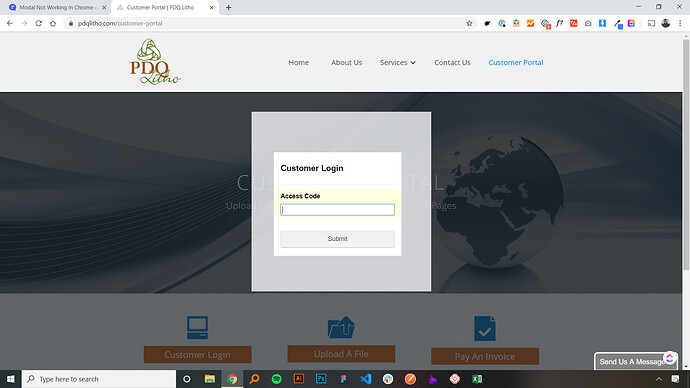Open Excel from the taskbar
690x388 pixels.
pyautogui.click(x=477, y=379)
